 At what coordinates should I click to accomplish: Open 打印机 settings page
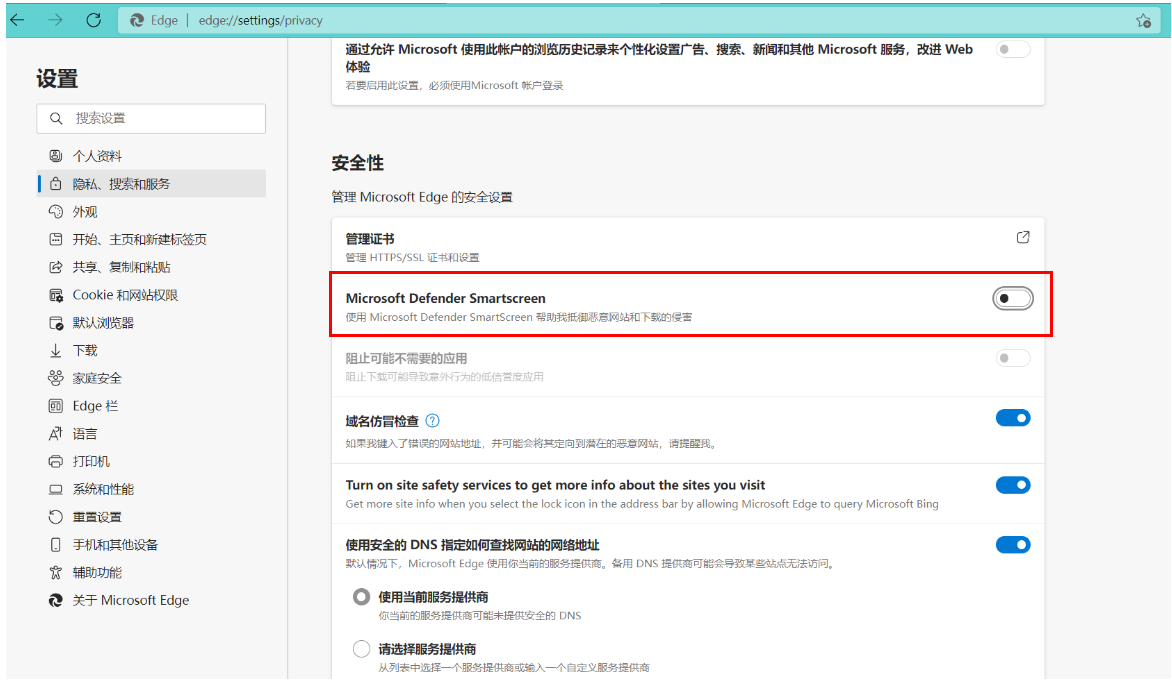point(151,461)
